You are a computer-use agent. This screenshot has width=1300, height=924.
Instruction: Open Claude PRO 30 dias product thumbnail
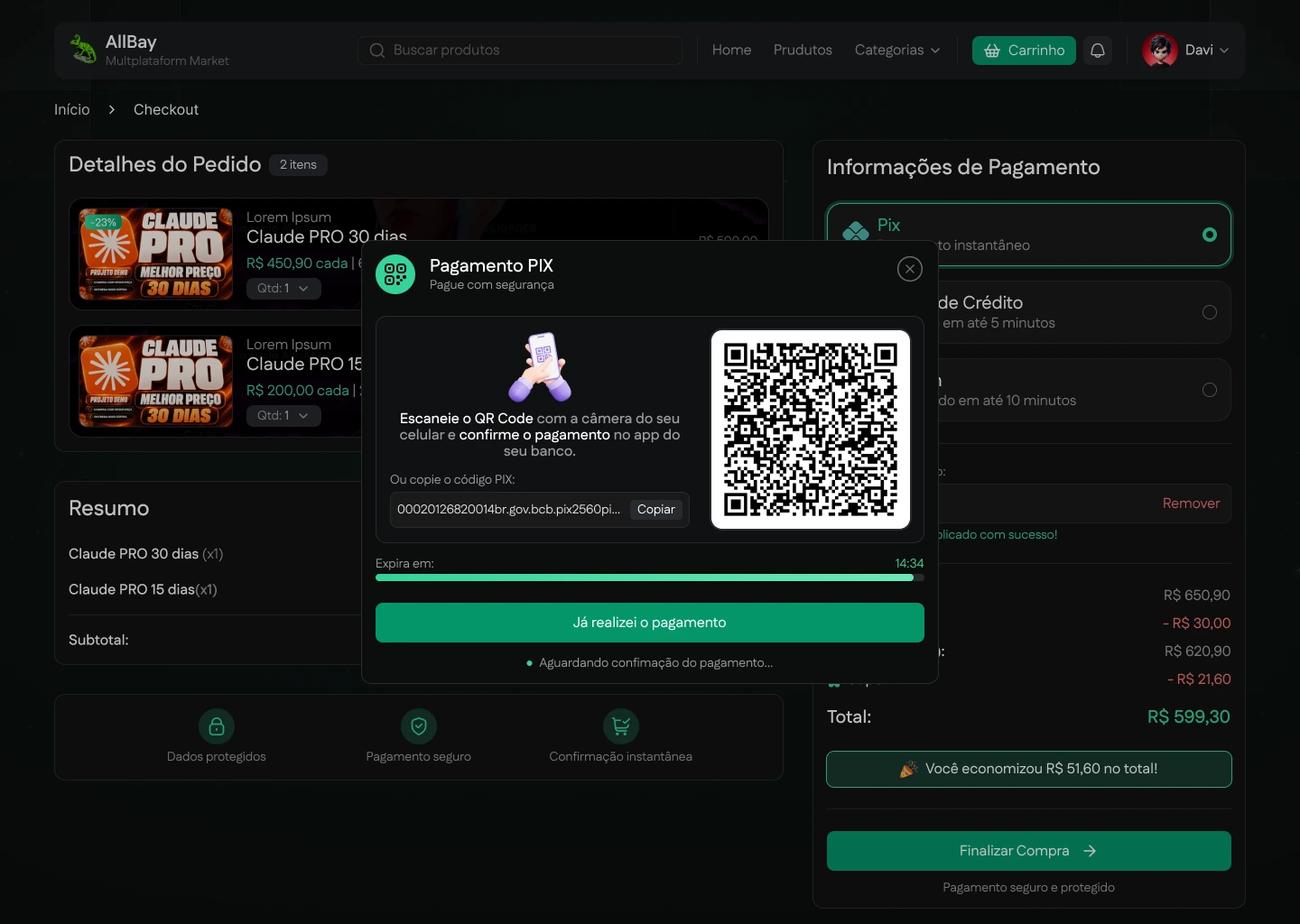point(155,254)
